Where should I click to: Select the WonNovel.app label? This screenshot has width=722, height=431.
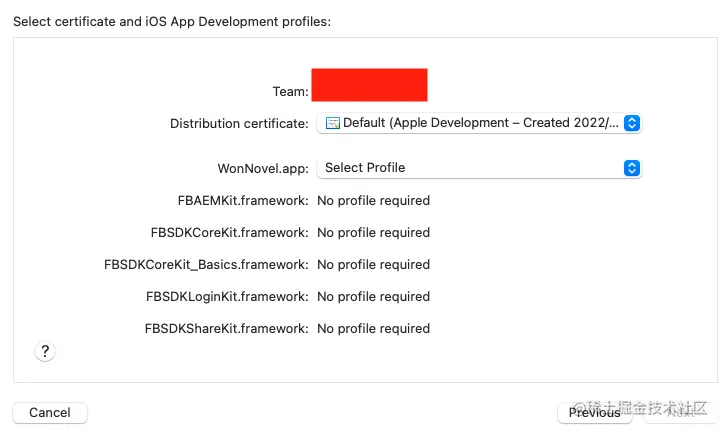[262, 169]
